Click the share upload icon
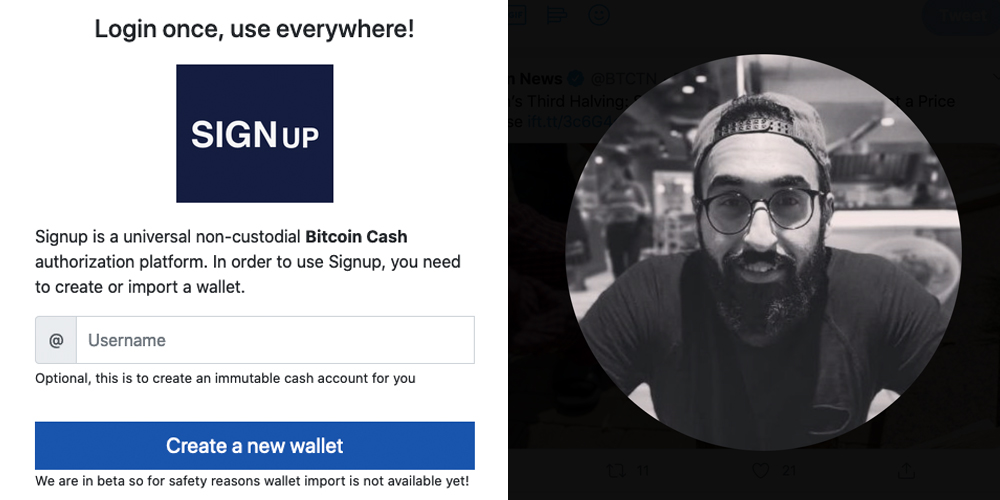The image size is (1000, 500). click(906, 471)
